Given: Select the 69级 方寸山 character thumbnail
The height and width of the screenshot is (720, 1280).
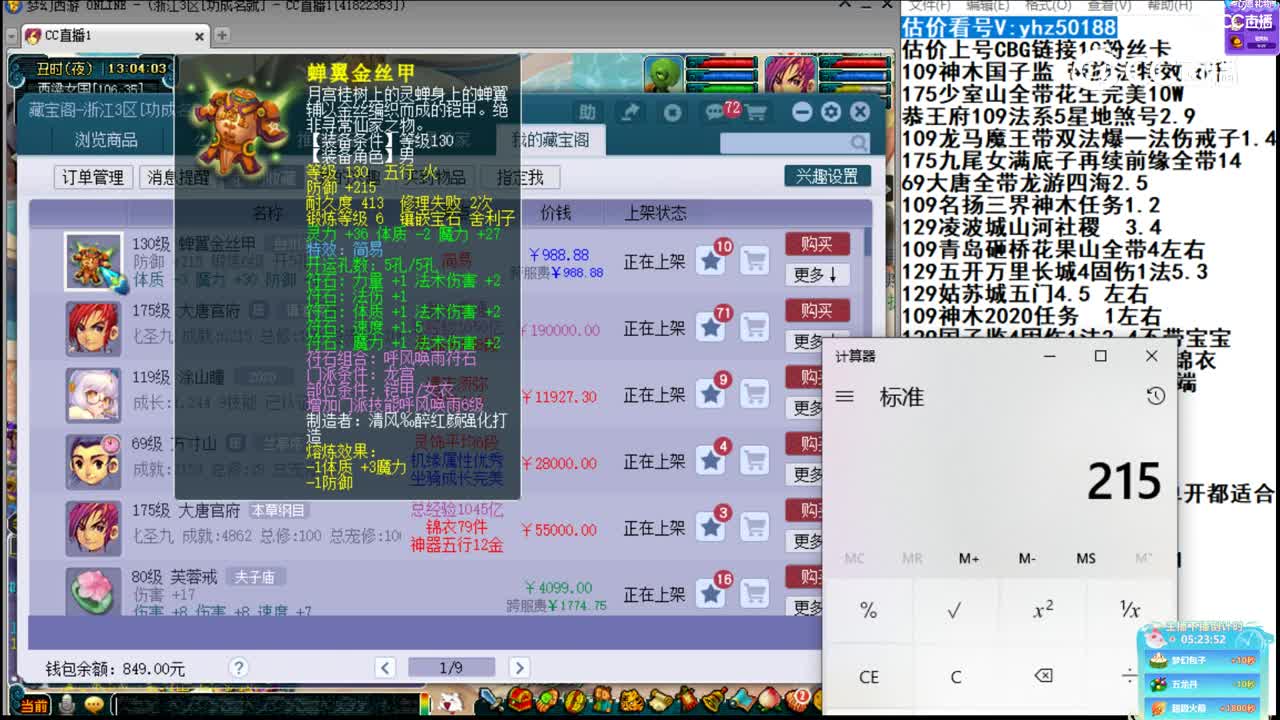Looking at the screenshot, I should pyautogui.click(x=94, y=462).
